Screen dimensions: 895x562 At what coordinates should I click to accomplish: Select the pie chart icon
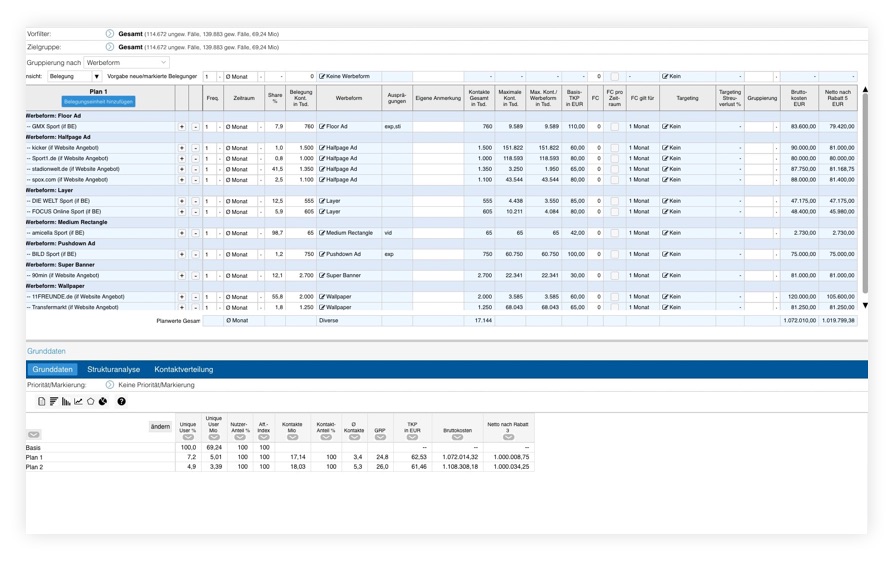point(103,402)
